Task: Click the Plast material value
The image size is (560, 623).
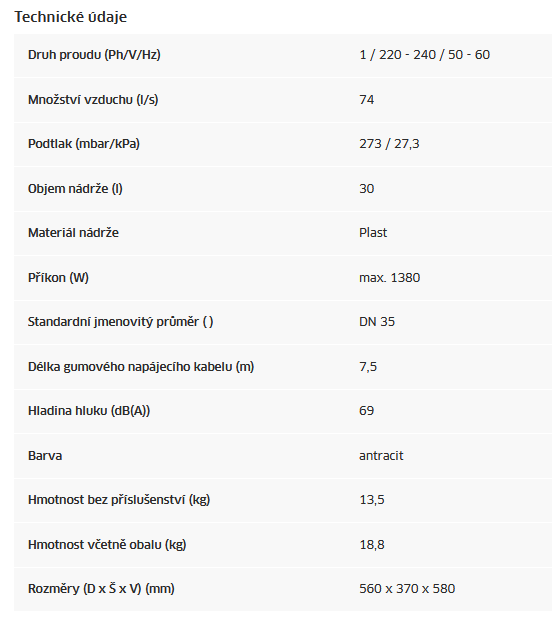Action: pos(373,233)
